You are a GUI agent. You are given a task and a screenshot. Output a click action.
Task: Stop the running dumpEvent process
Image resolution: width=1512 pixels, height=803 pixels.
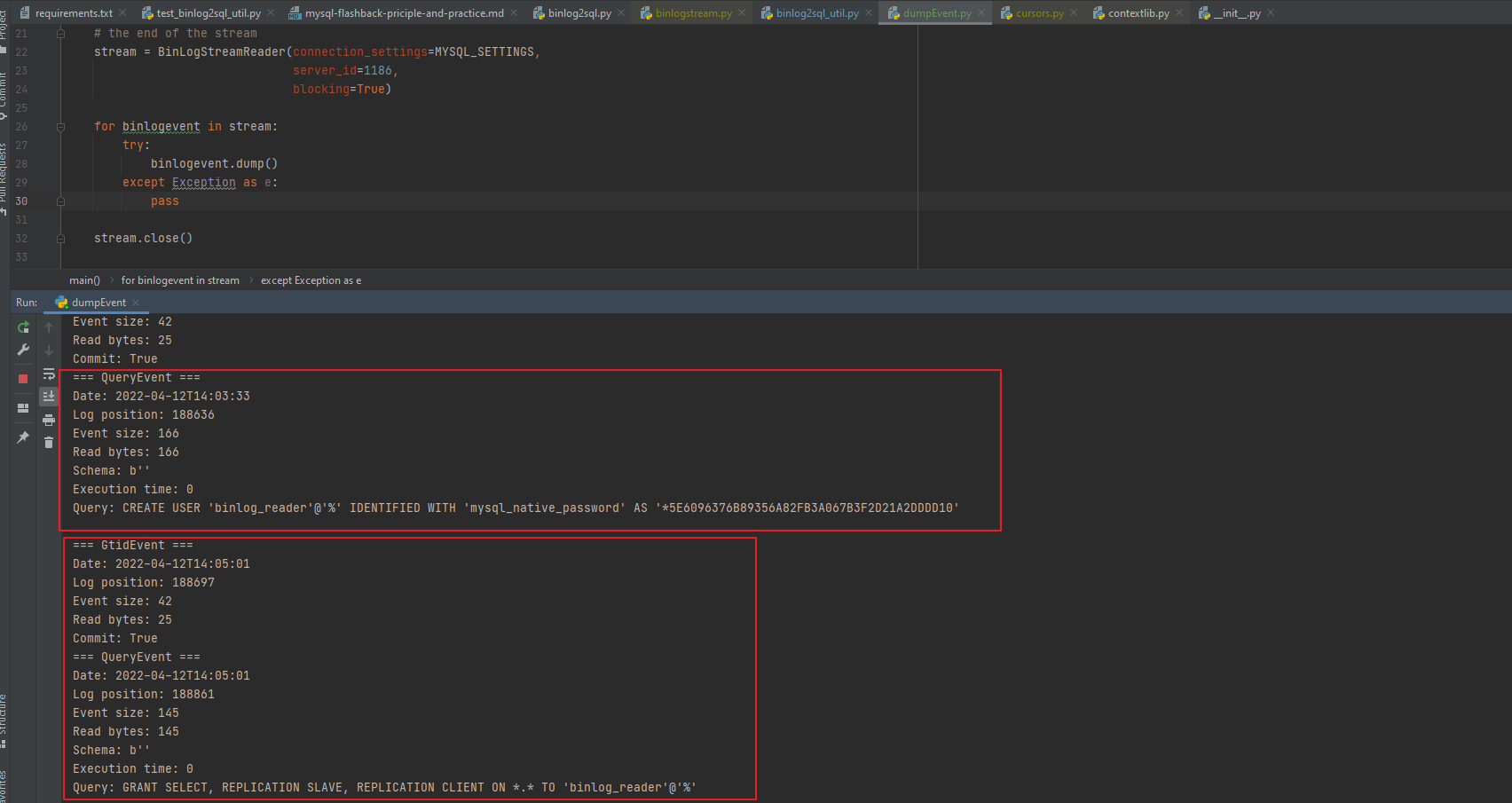[x=23, y=379]
